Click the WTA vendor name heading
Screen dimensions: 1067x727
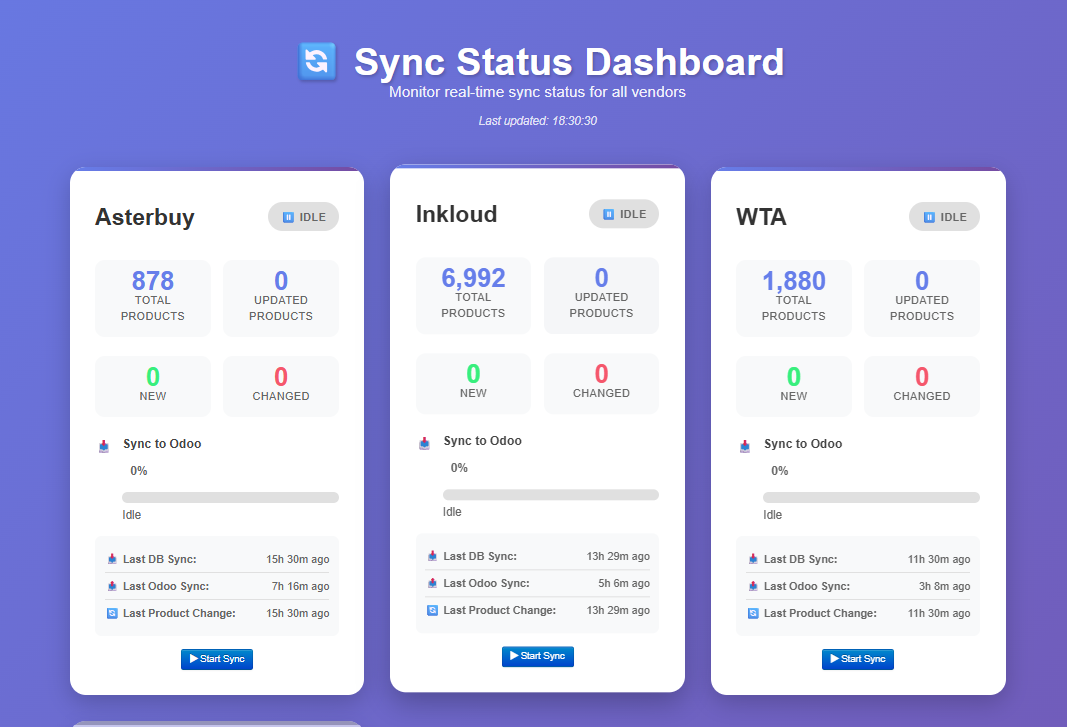(x=761, y=217)
